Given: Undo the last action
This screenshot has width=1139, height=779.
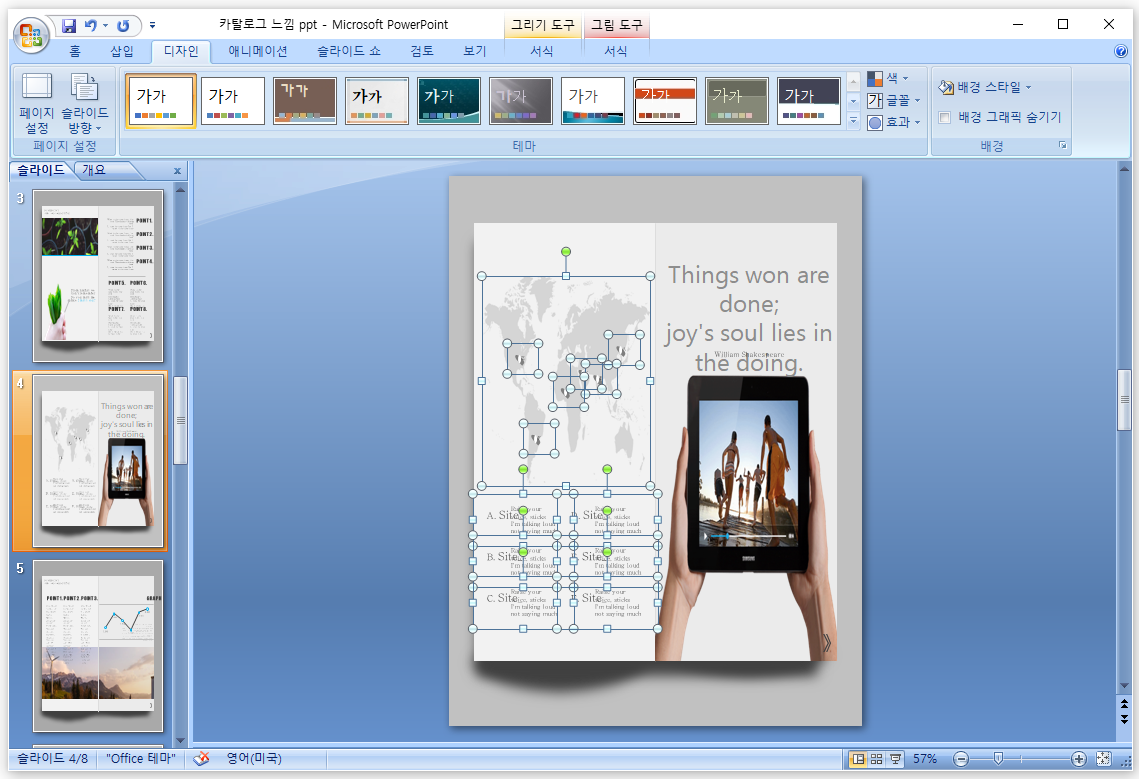Looking at the screenshot, I should click(91, 25).
